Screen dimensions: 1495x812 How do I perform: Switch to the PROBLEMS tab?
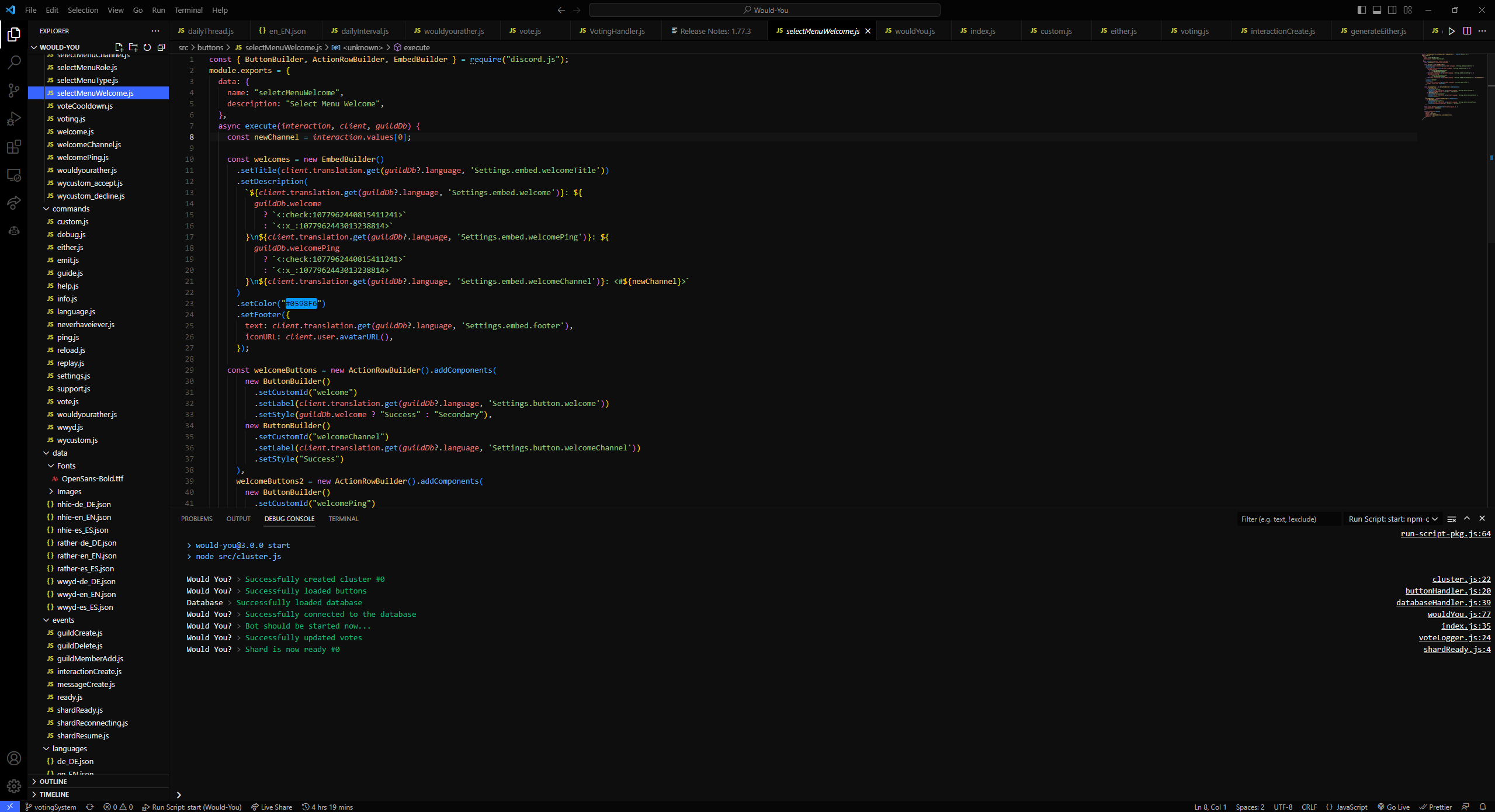(x=197, y=519)
